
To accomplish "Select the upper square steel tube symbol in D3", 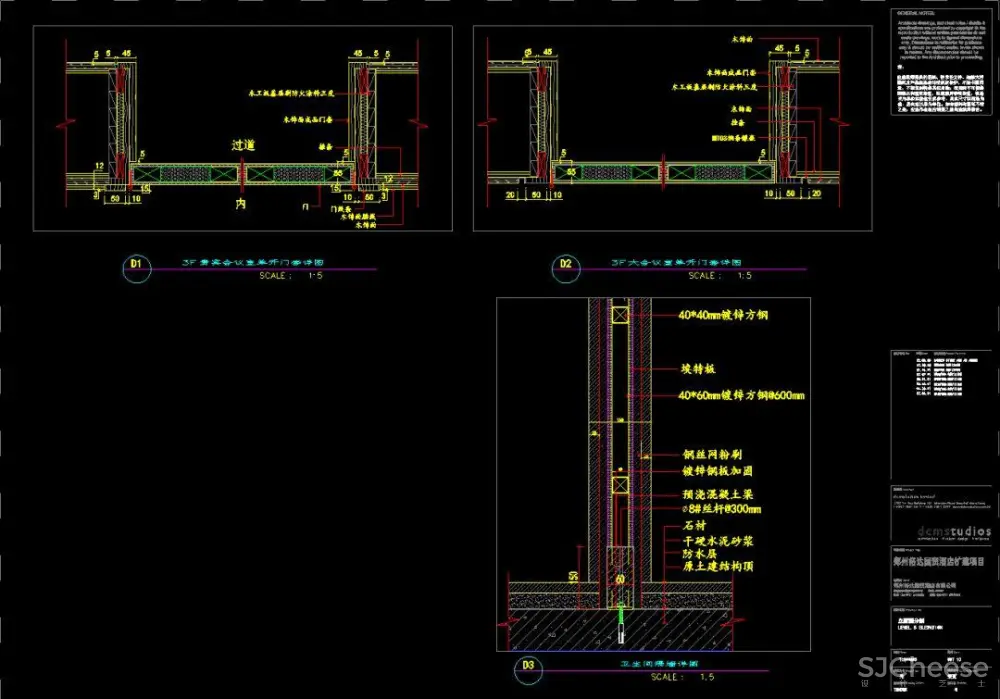I will coord(622,316).
